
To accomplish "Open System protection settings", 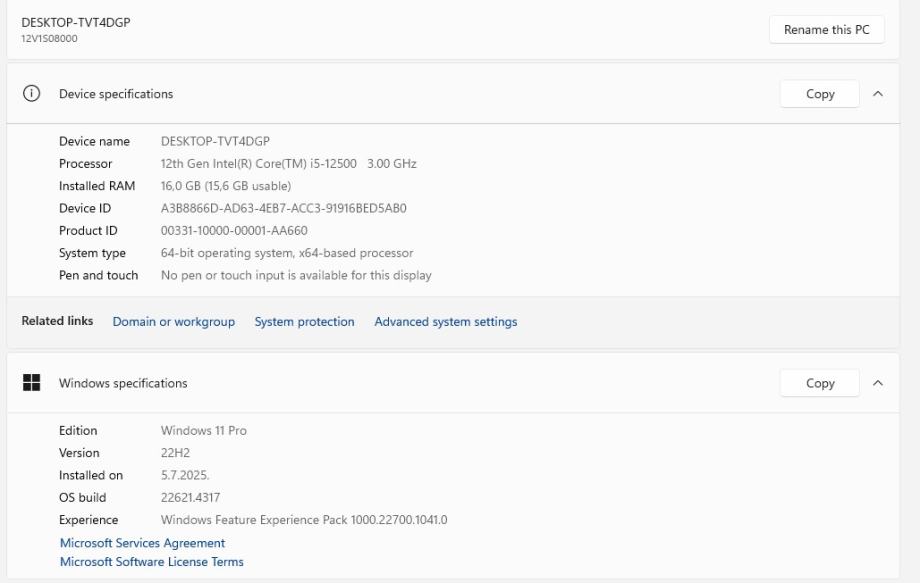I will [x=304, y=322].
